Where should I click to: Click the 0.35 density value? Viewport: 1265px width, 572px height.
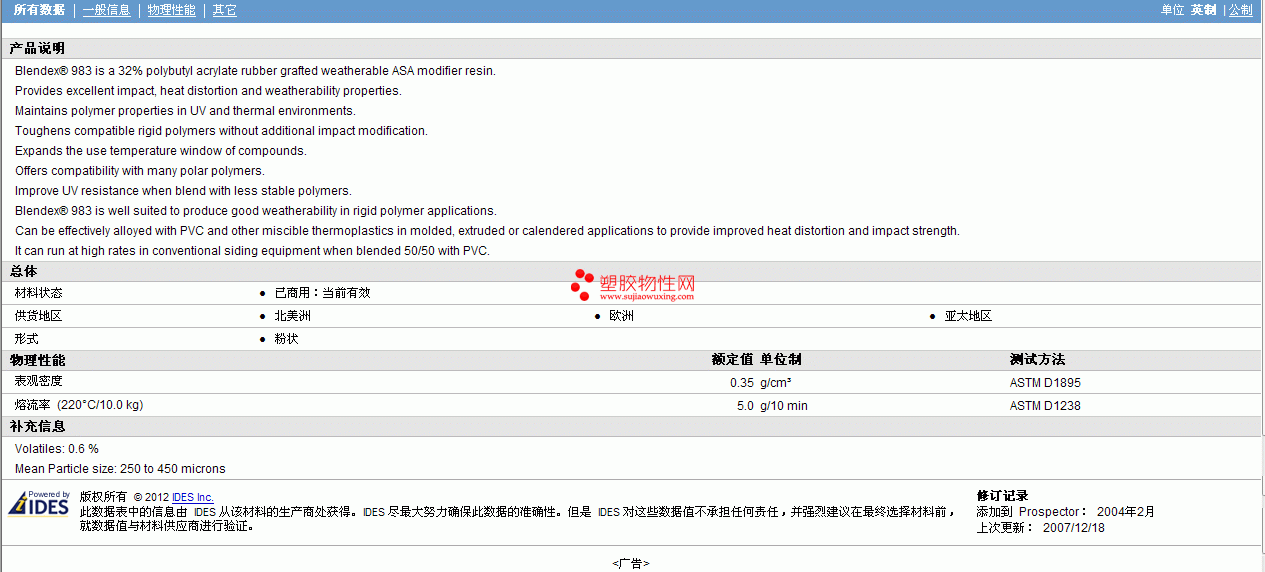[742, 382]
